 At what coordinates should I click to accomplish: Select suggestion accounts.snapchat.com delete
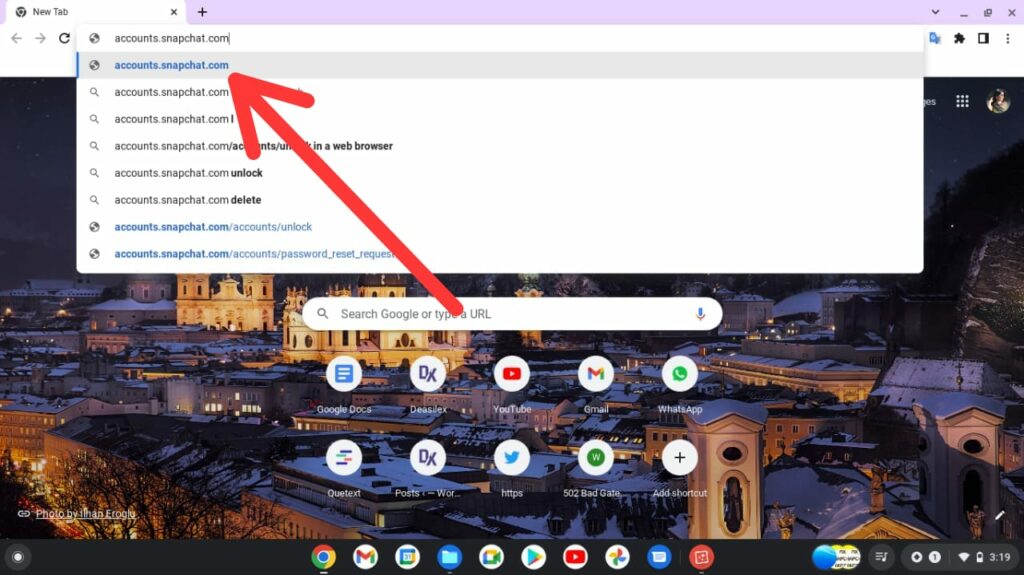[x=500, y=200]
